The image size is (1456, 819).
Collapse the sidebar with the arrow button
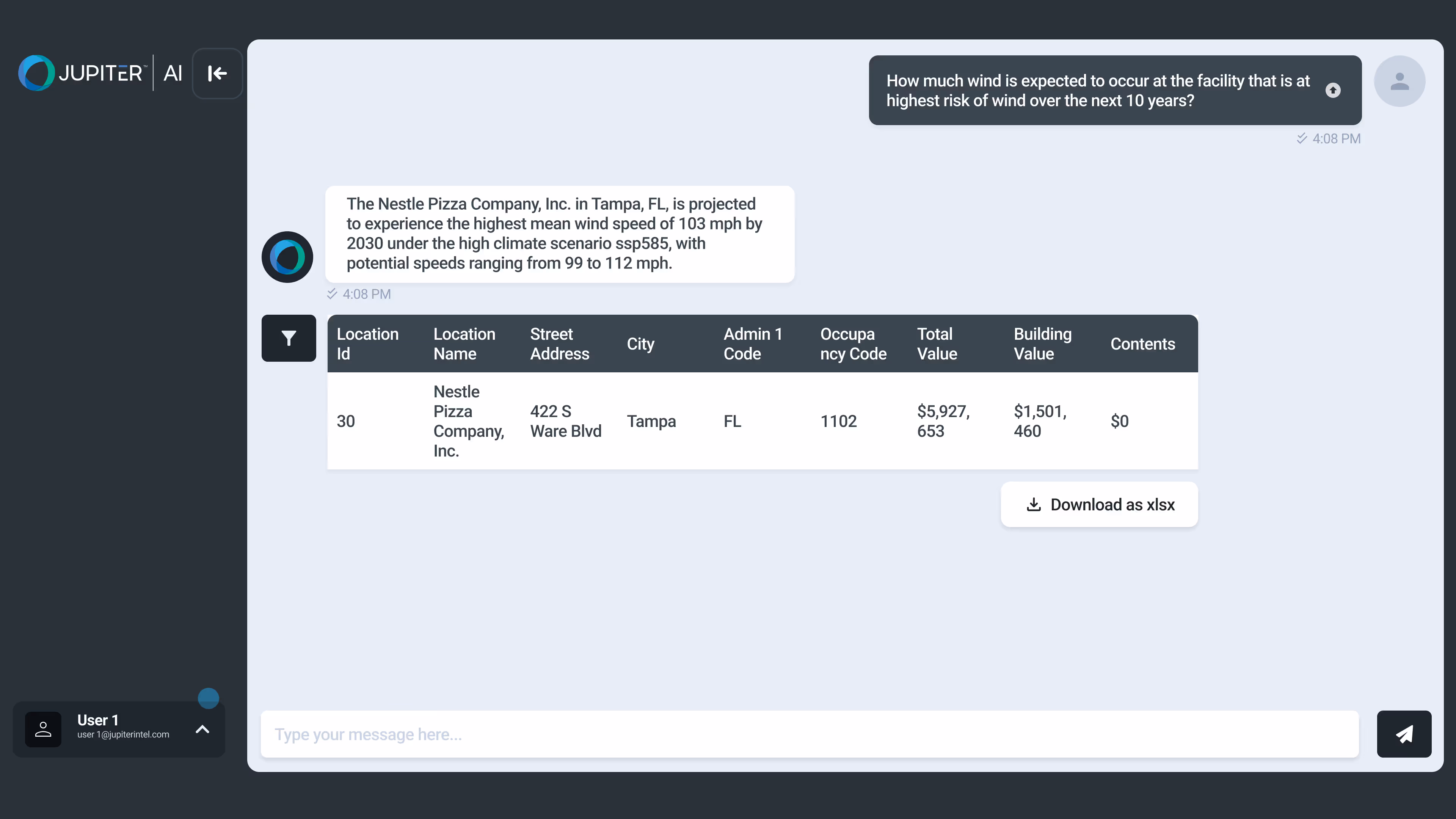pyautogui.click(x=217, y=74)
